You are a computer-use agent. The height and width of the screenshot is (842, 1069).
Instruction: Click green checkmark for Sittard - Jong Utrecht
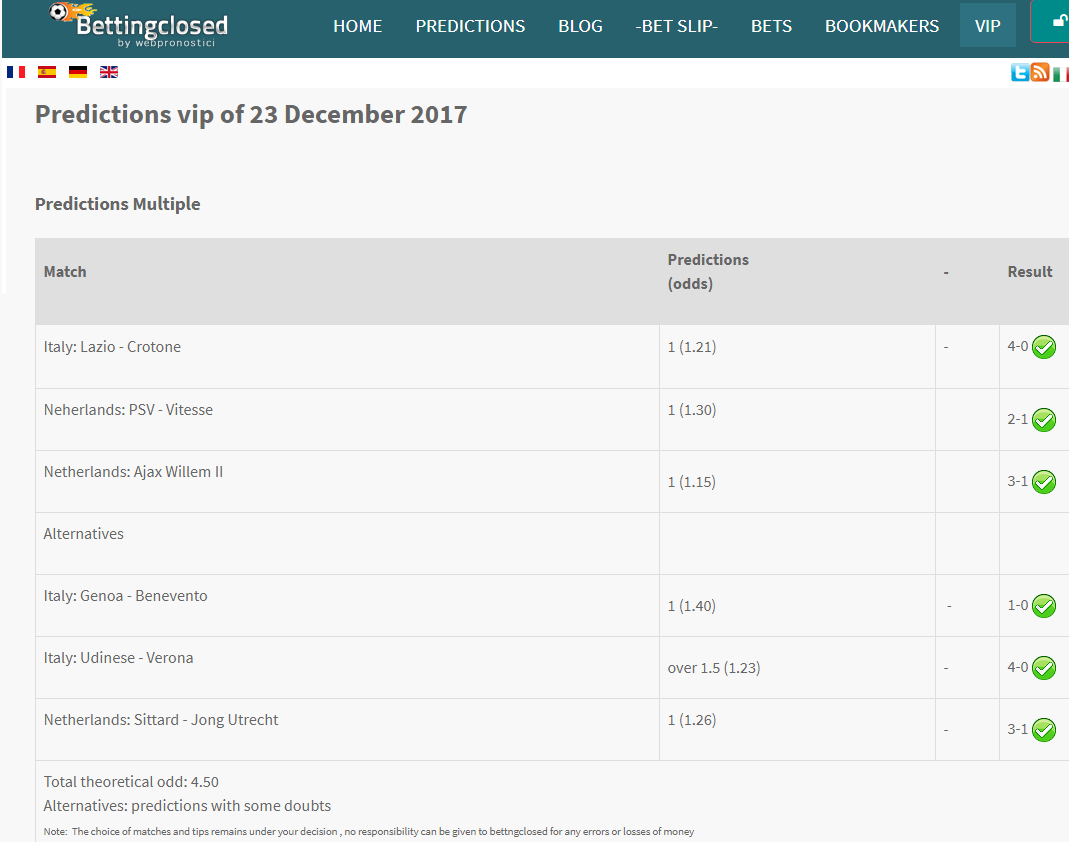coord(1044,730)
